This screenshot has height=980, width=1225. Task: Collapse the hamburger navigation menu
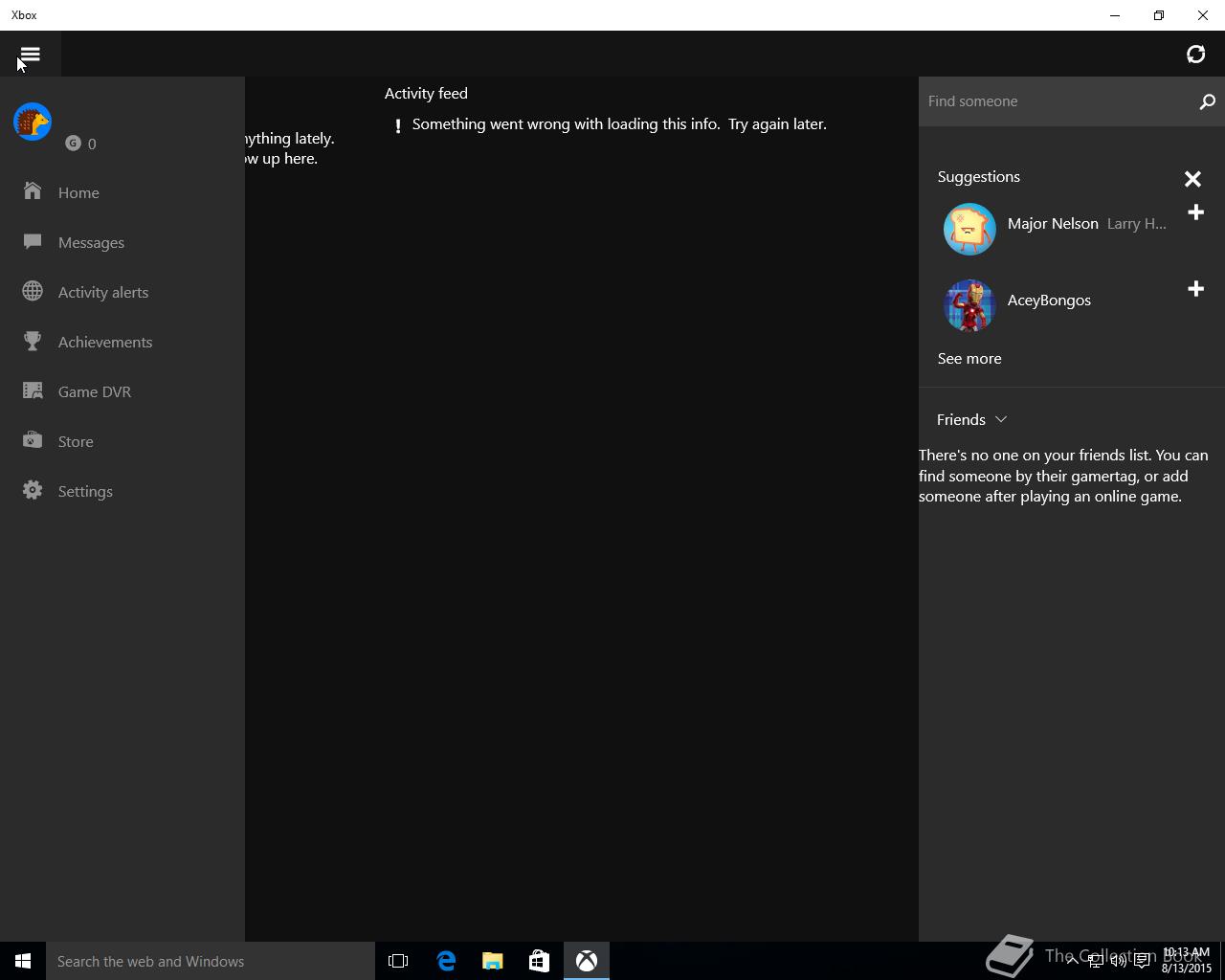[30, 54]
